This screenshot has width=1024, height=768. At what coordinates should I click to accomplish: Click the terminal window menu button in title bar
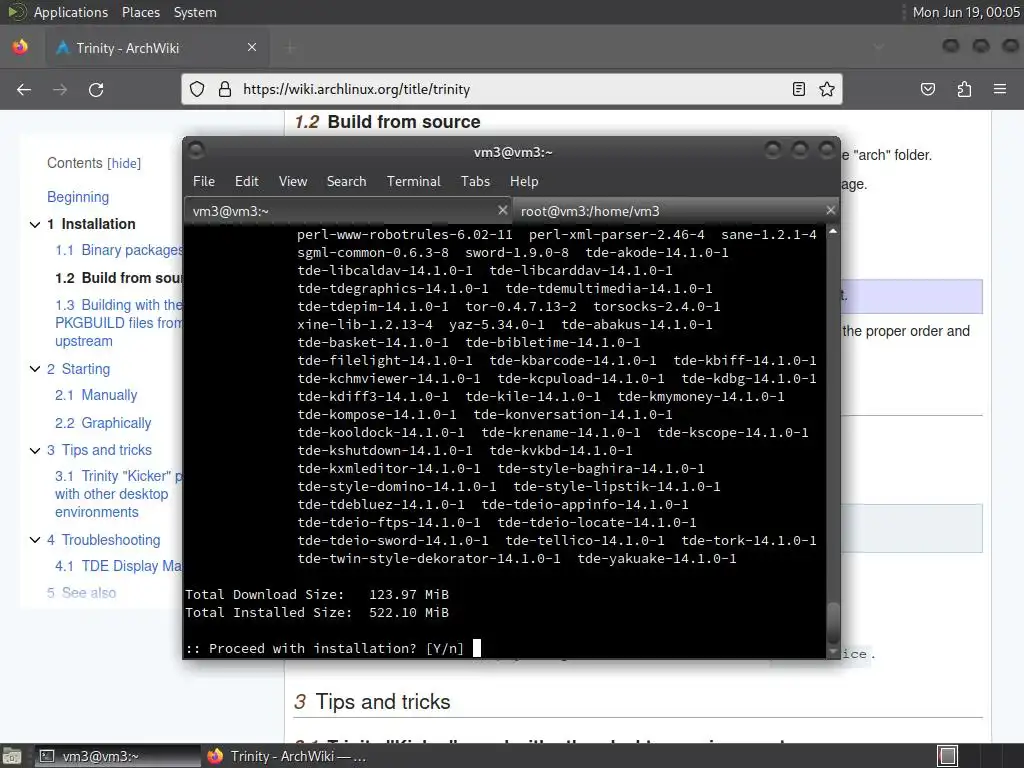pos(197,151)
